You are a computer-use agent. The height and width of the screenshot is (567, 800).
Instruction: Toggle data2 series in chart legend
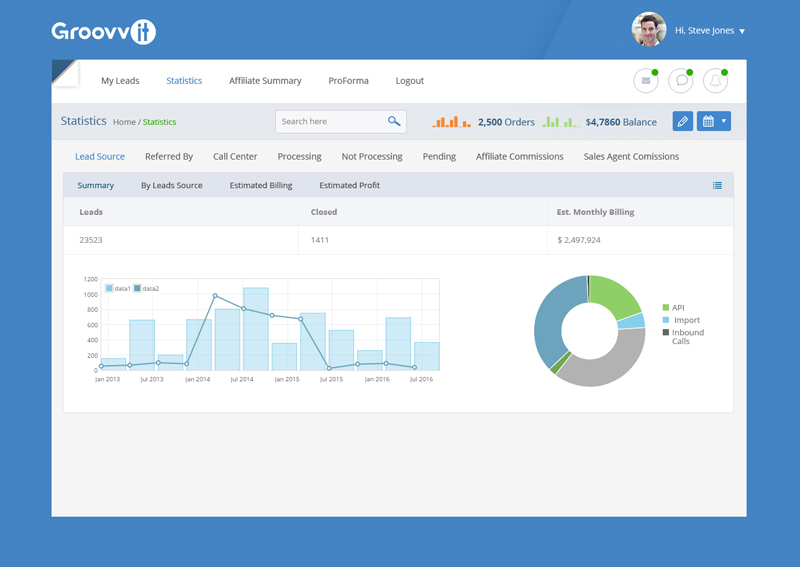tap(146, 288)
